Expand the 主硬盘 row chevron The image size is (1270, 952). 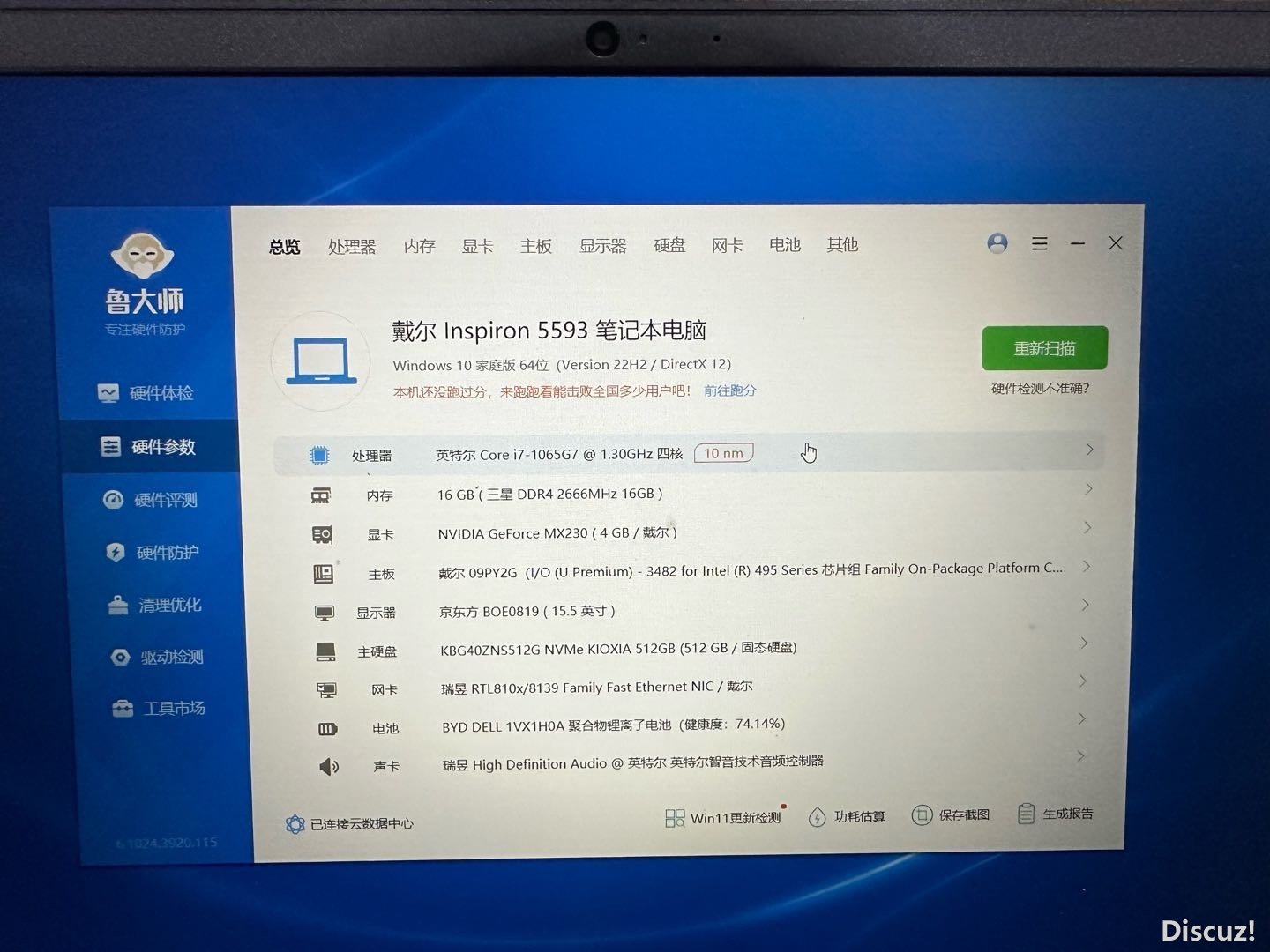click(1084, 643)
